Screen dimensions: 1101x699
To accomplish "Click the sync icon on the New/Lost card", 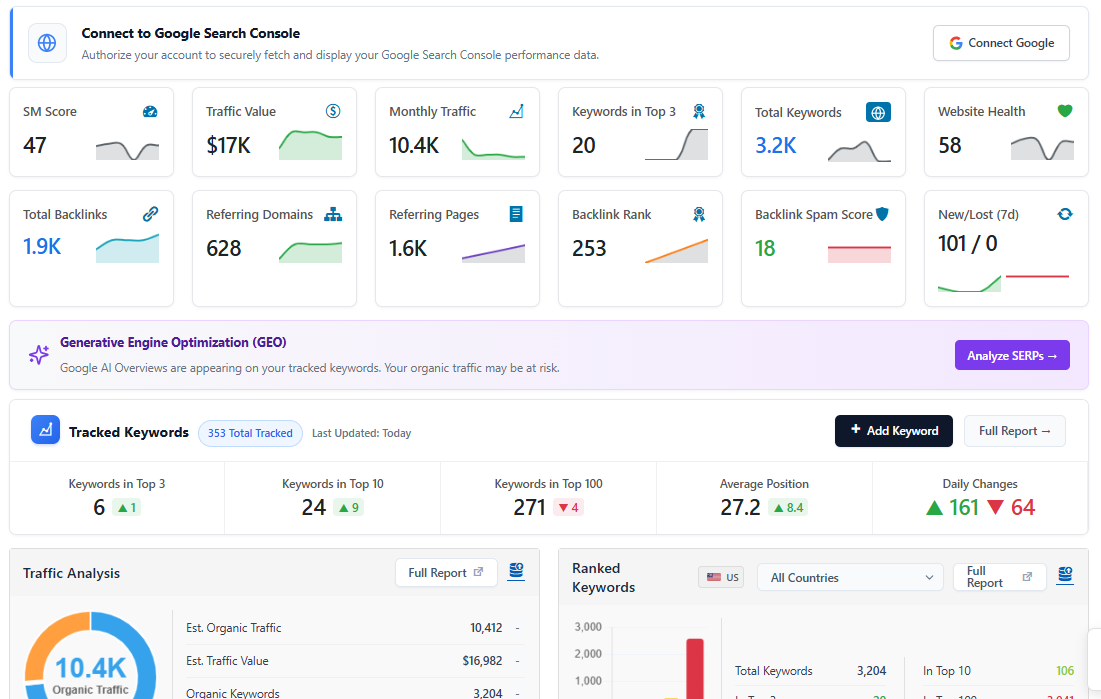I will click(1064, 214).
